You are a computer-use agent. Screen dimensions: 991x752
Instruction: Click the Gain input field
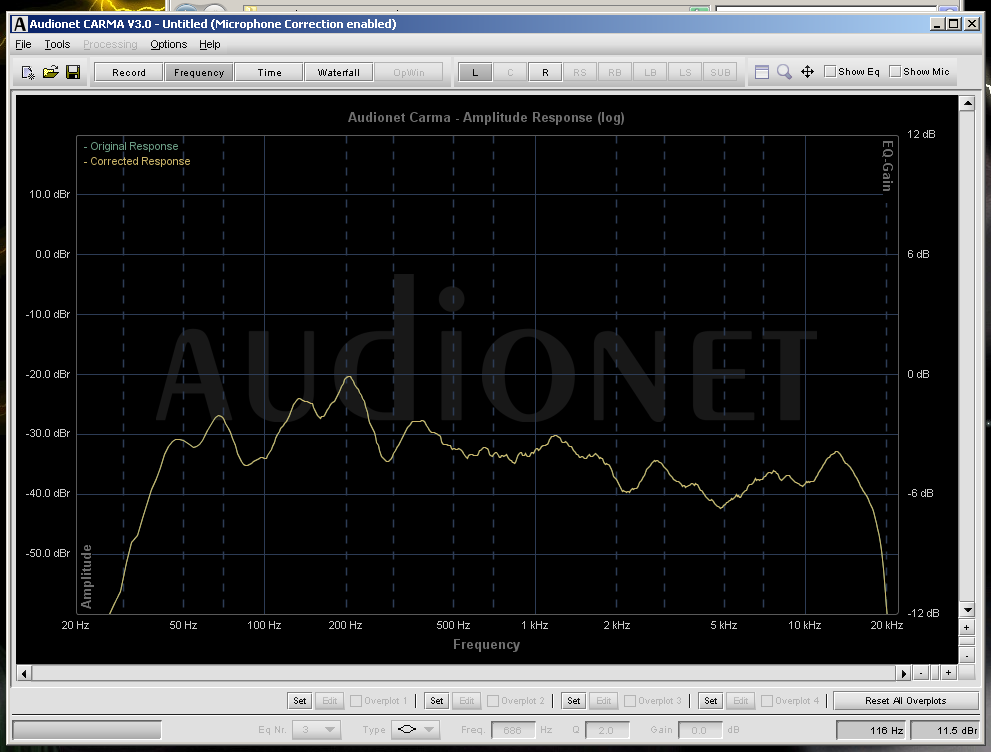(x=700, y=730)
